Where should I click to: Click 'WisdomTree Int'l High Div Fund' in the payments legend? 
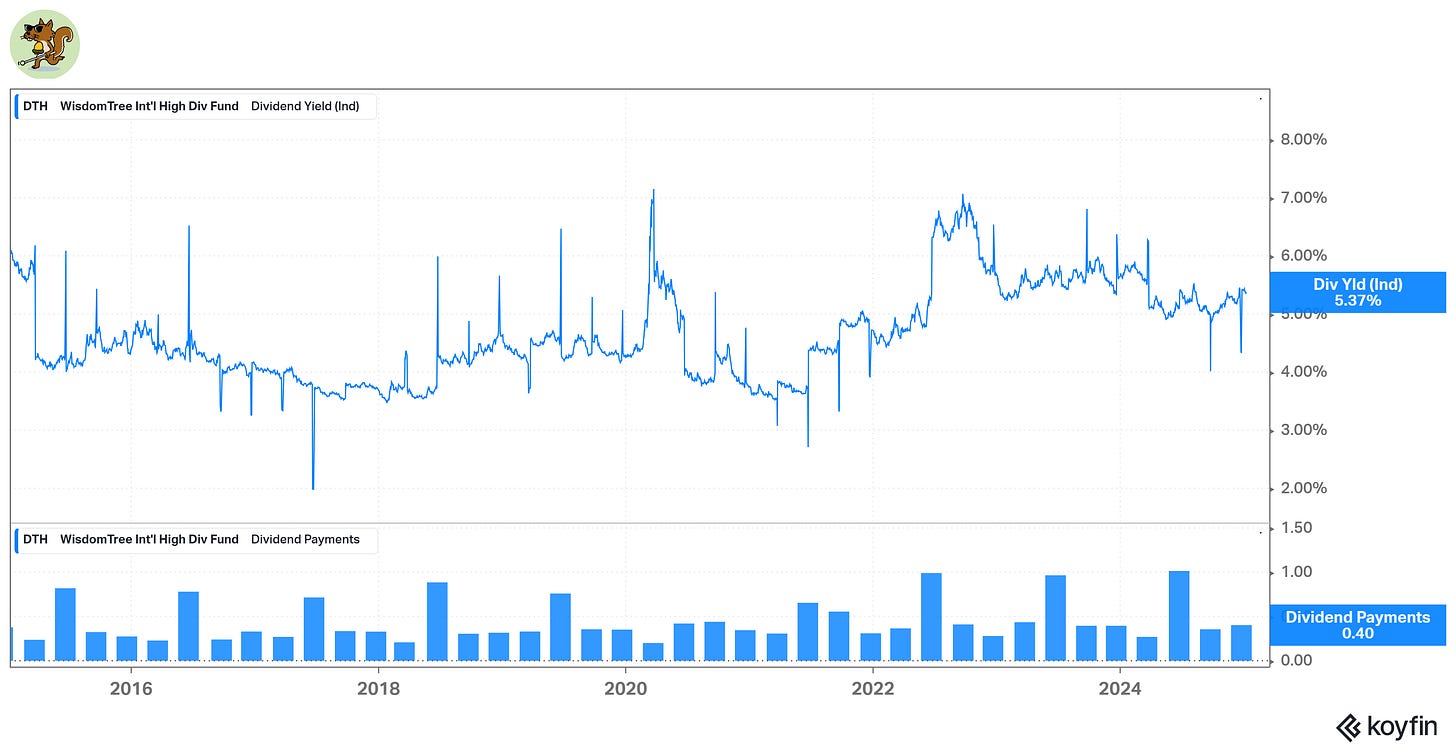point(149,539)
